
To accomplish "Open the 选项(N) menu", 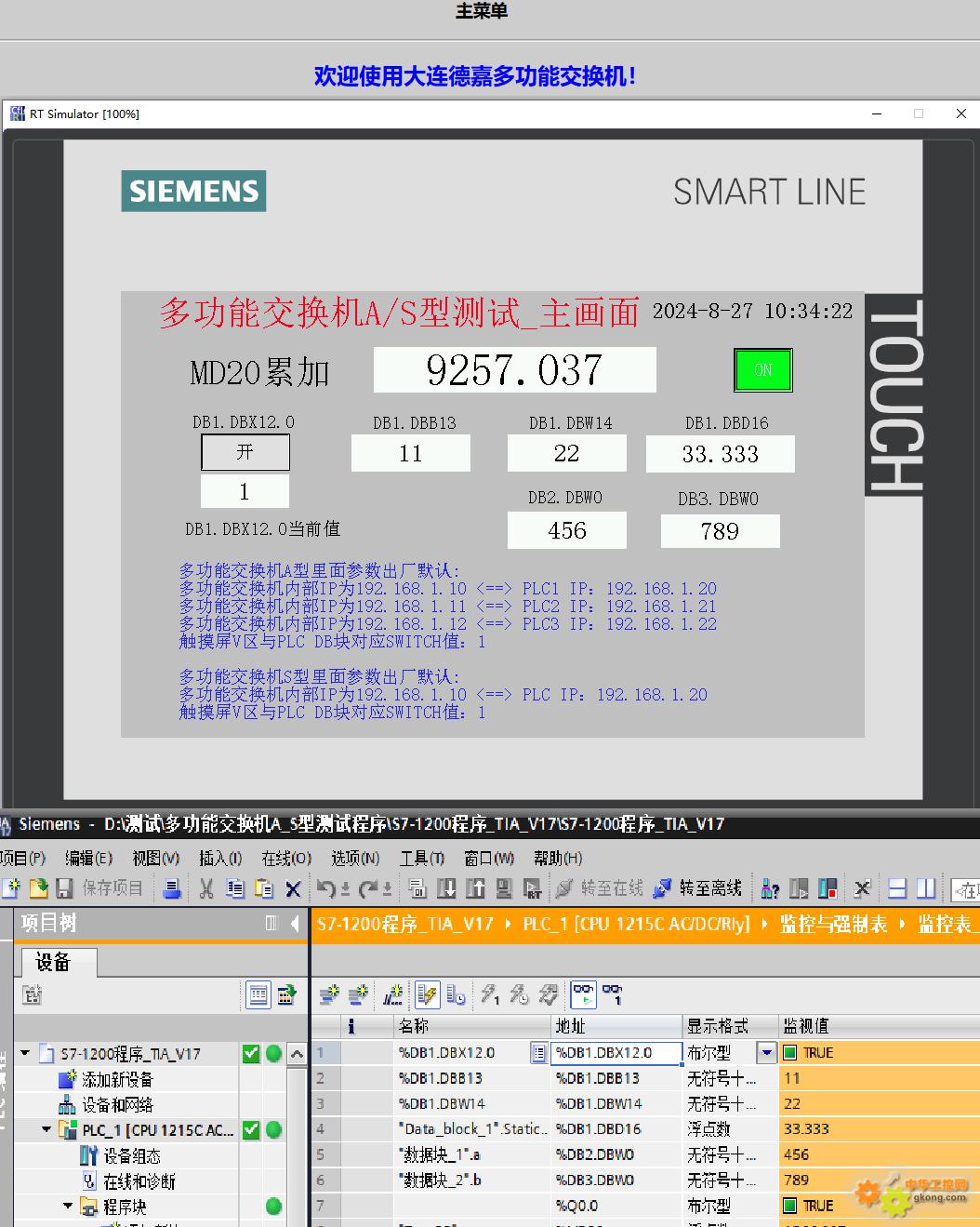I will (x=356, y=858).
